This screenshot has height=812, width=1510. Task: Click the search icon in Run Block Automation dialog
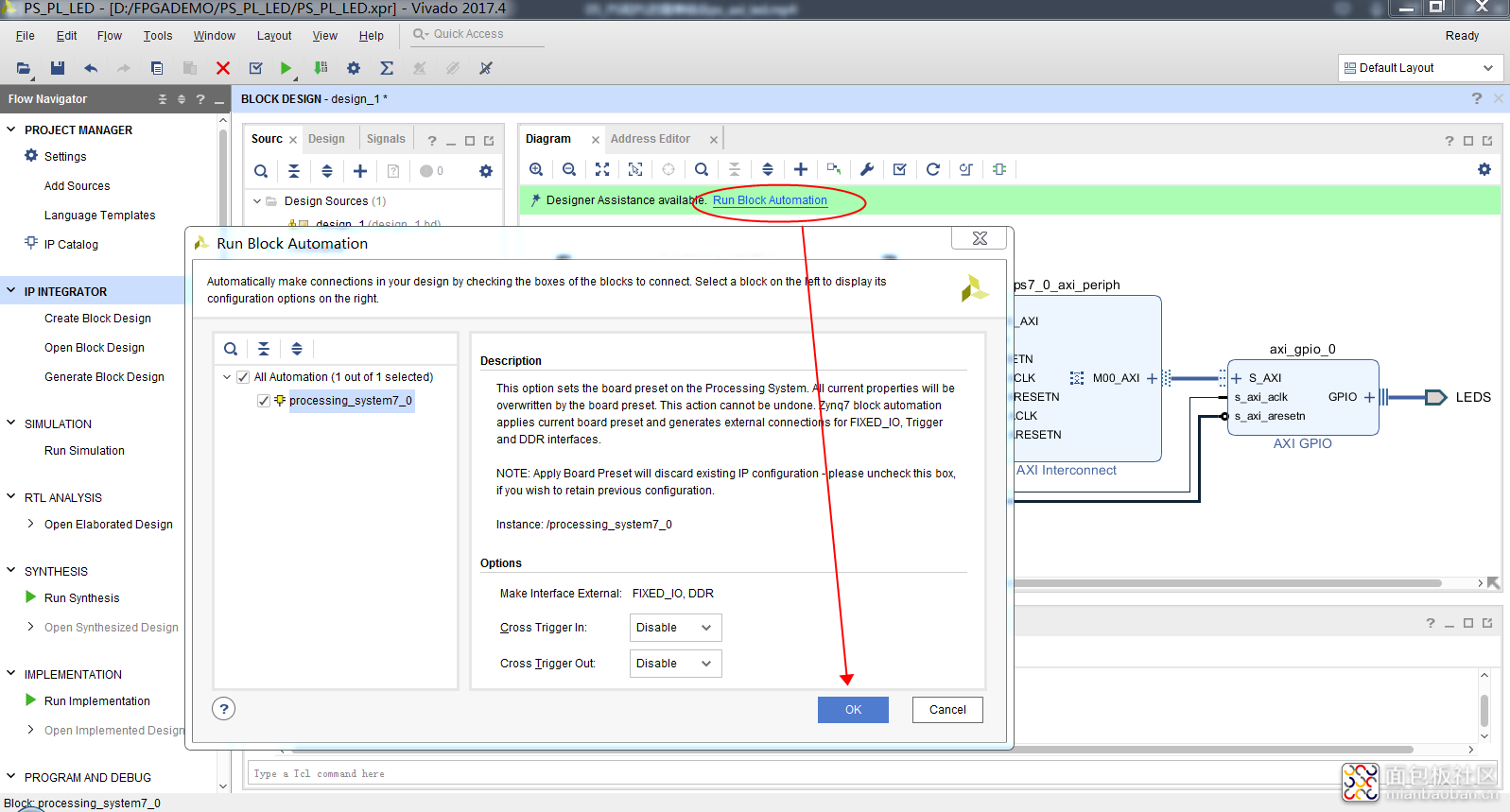coord(231,349)
